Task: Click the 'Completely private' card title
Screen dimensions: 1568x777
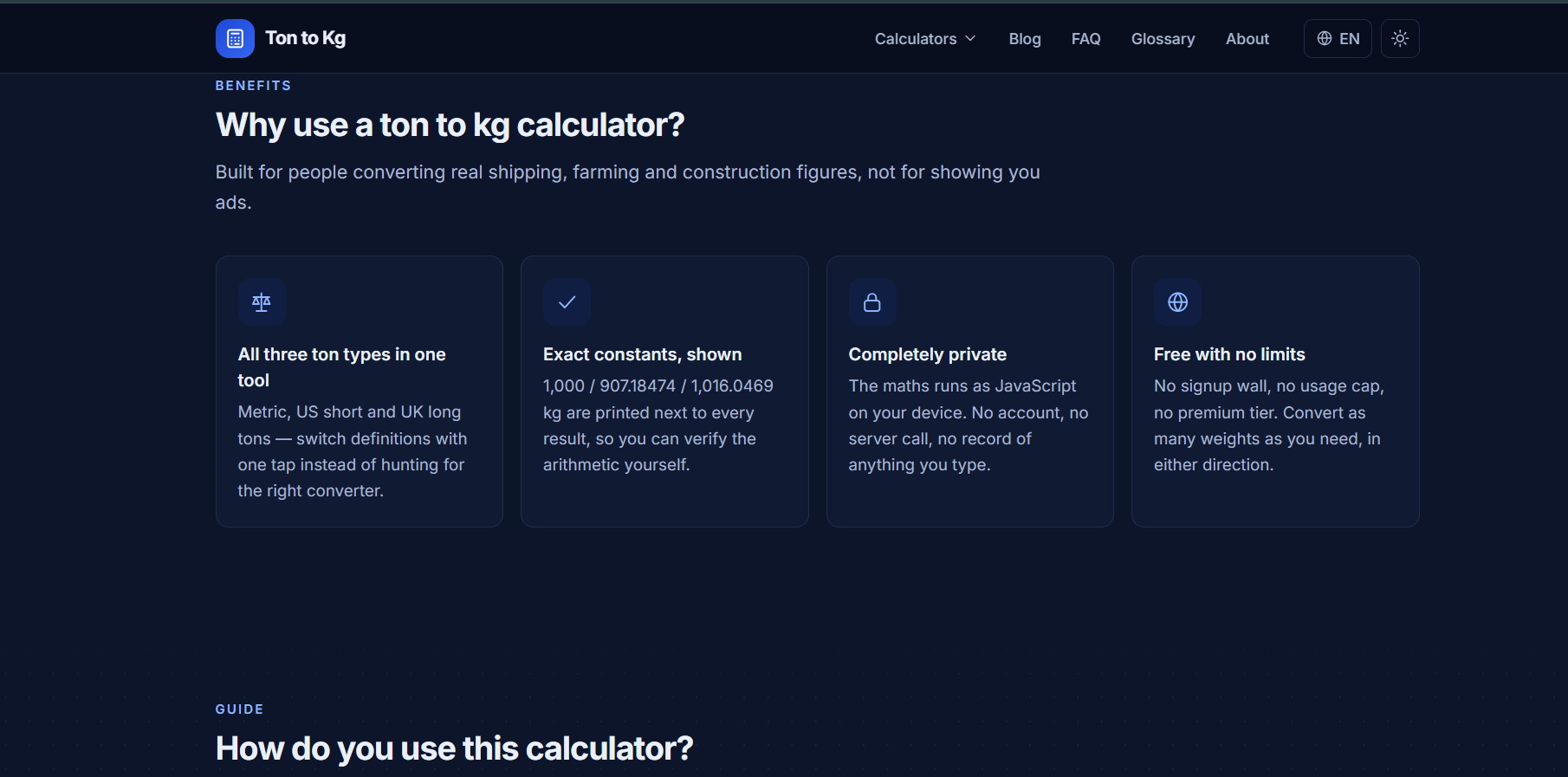Action: coord(928,354)
